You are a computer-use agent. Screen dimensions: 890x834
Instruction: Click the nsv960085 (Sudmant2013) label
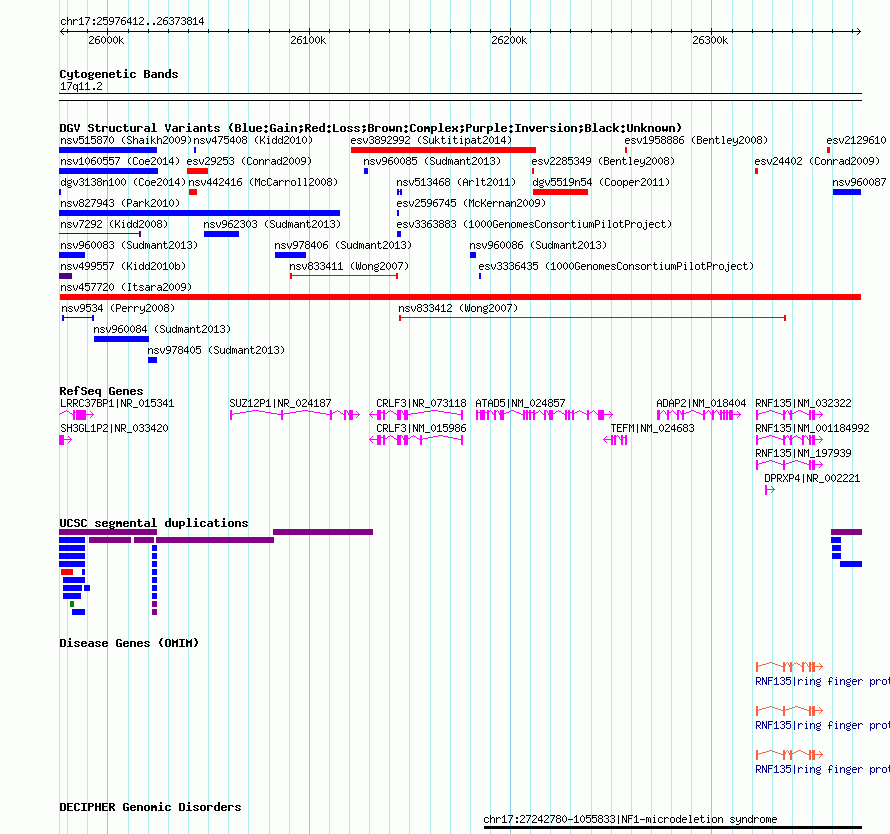click(x=432, y=161)
